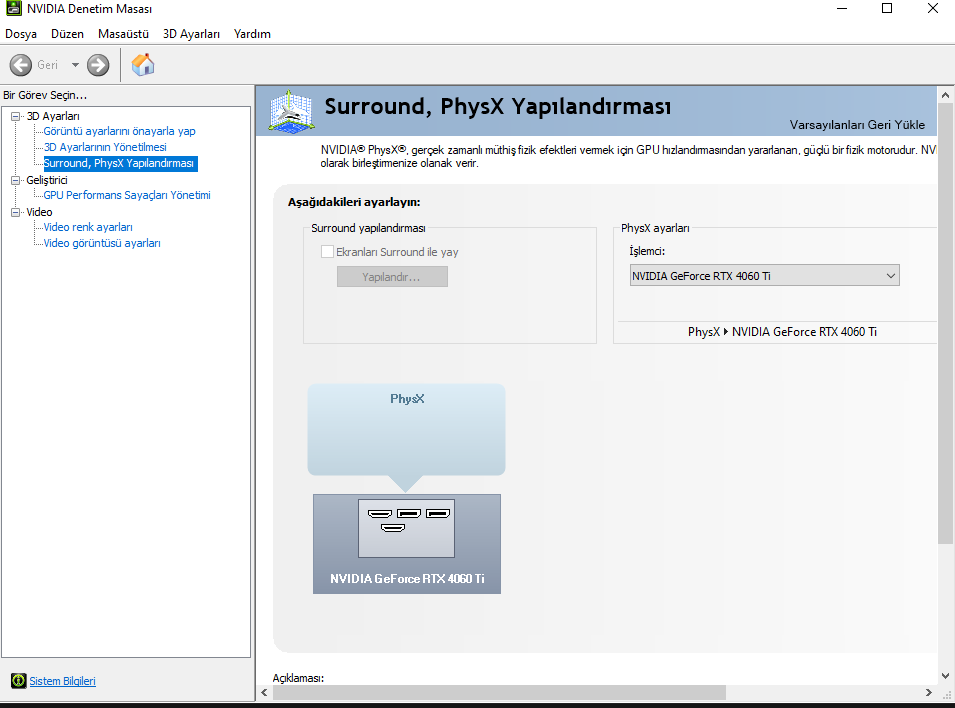Click the Geliştirici tree category label

(47, 180)
